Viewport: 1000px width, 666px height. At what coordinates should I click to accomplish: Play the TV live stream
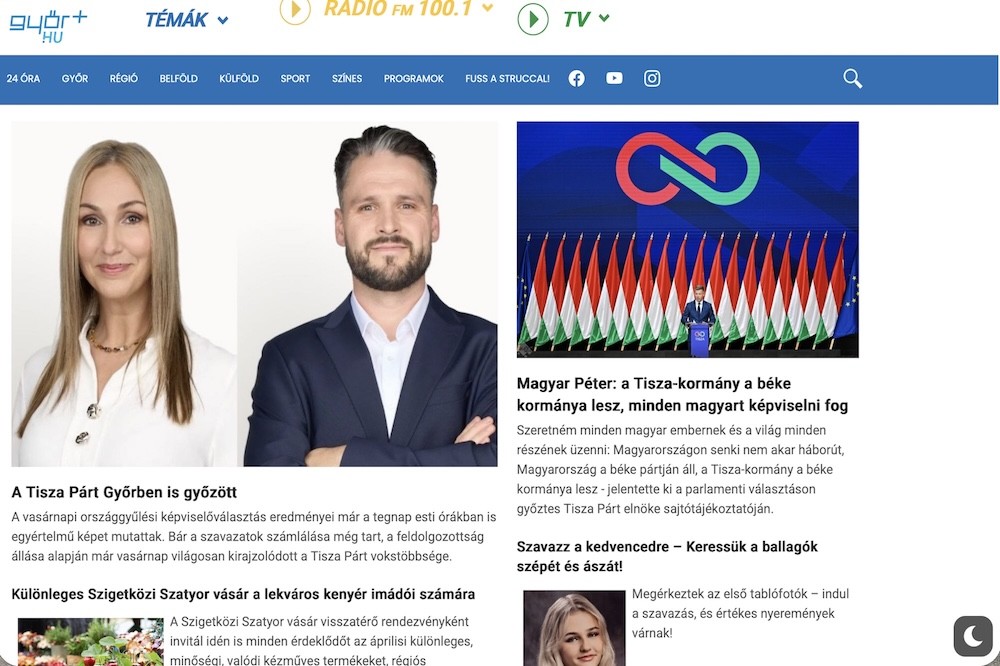tap(533, 19)
